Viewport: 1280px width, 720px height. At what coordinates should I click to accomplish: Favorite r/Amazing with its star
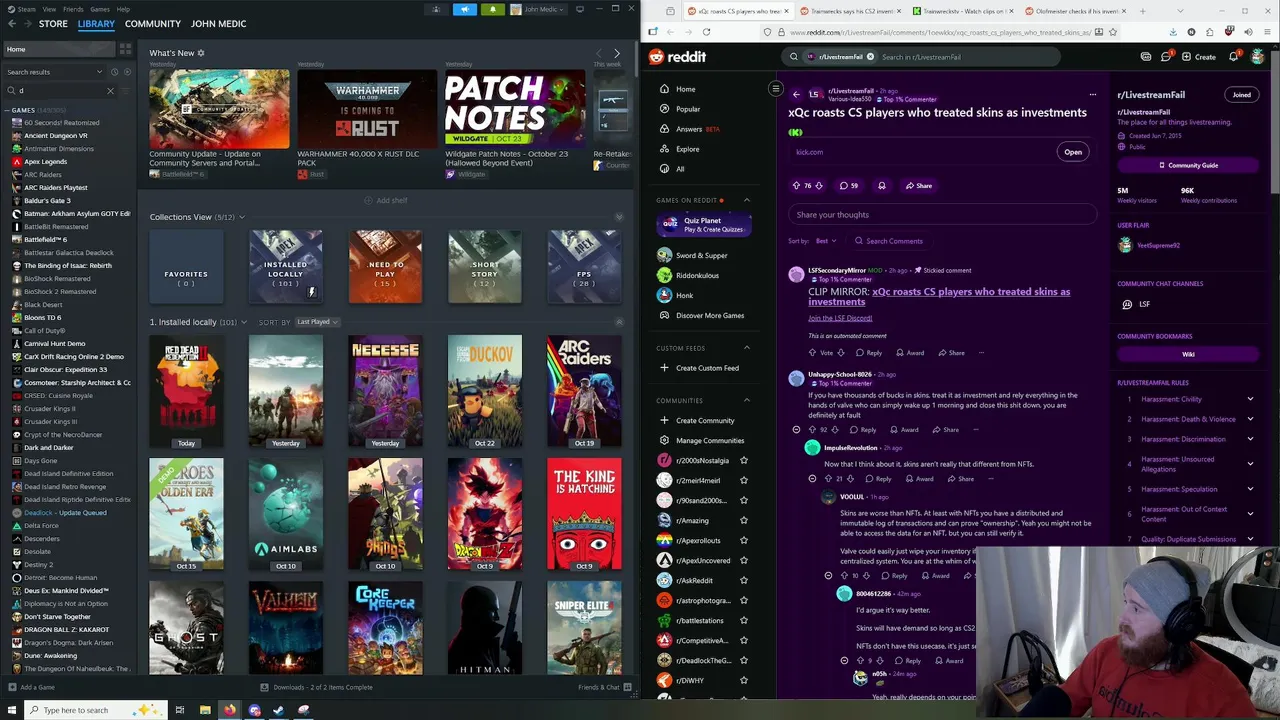click(x=743, y=520)
